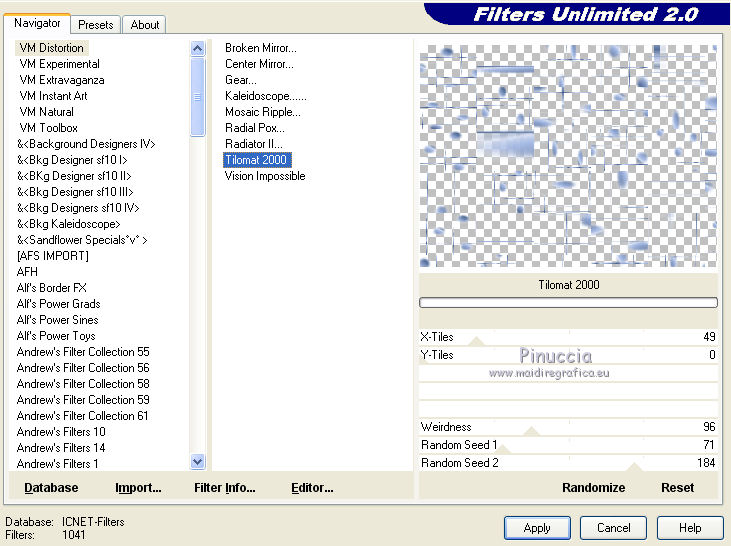Choose the Radiator II... filter
The width and height of the screenshot is (731, 546).
(254, 144)
